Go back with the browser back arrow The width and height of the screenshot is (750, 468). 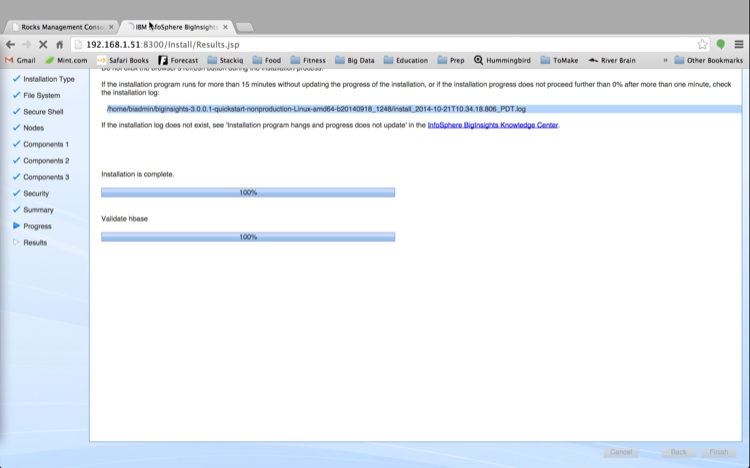pyautogui.click(x=11, y=45)
